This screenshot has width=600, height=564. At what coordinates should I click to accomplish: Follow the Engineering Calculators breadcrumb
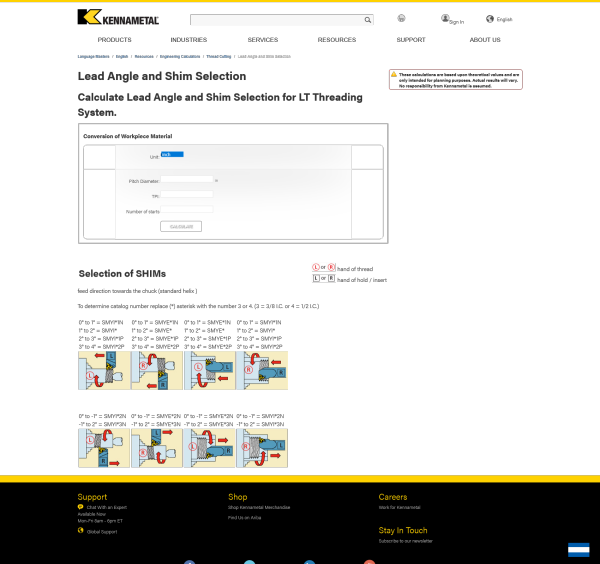click(180, 57)
